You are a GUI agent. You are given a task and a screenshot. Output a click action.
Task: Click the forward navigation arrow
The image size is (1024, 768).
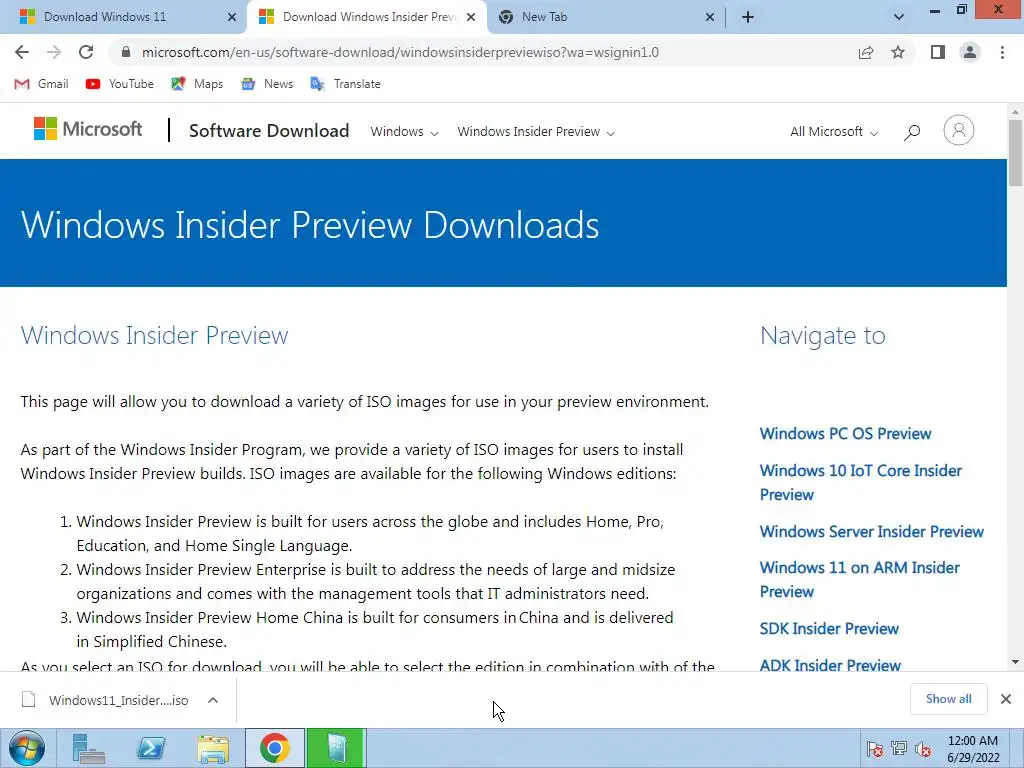54,52
